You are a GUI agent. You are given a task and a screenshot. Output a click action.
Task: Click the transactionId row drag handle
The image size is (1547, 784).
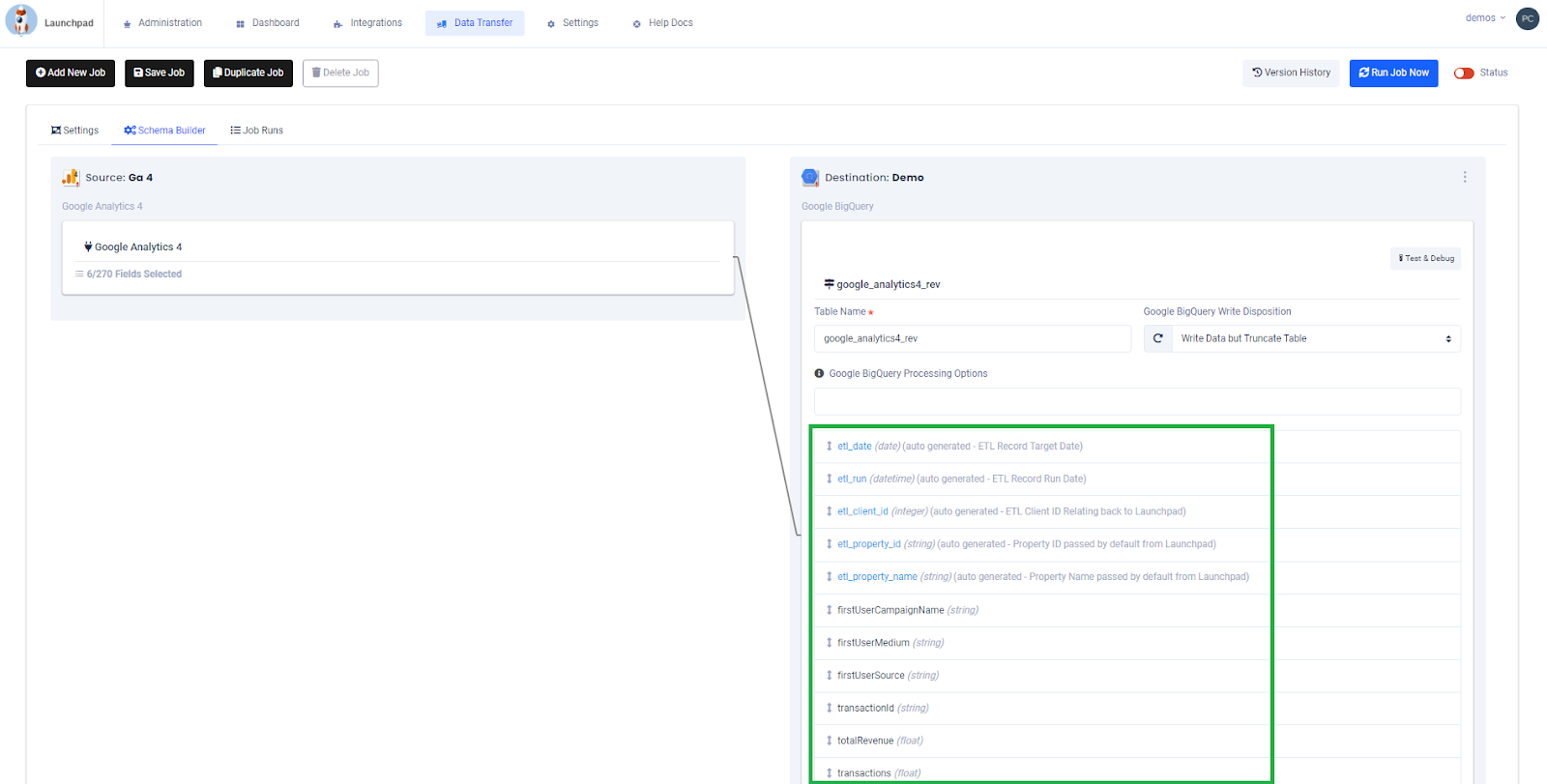pos(829,709)
